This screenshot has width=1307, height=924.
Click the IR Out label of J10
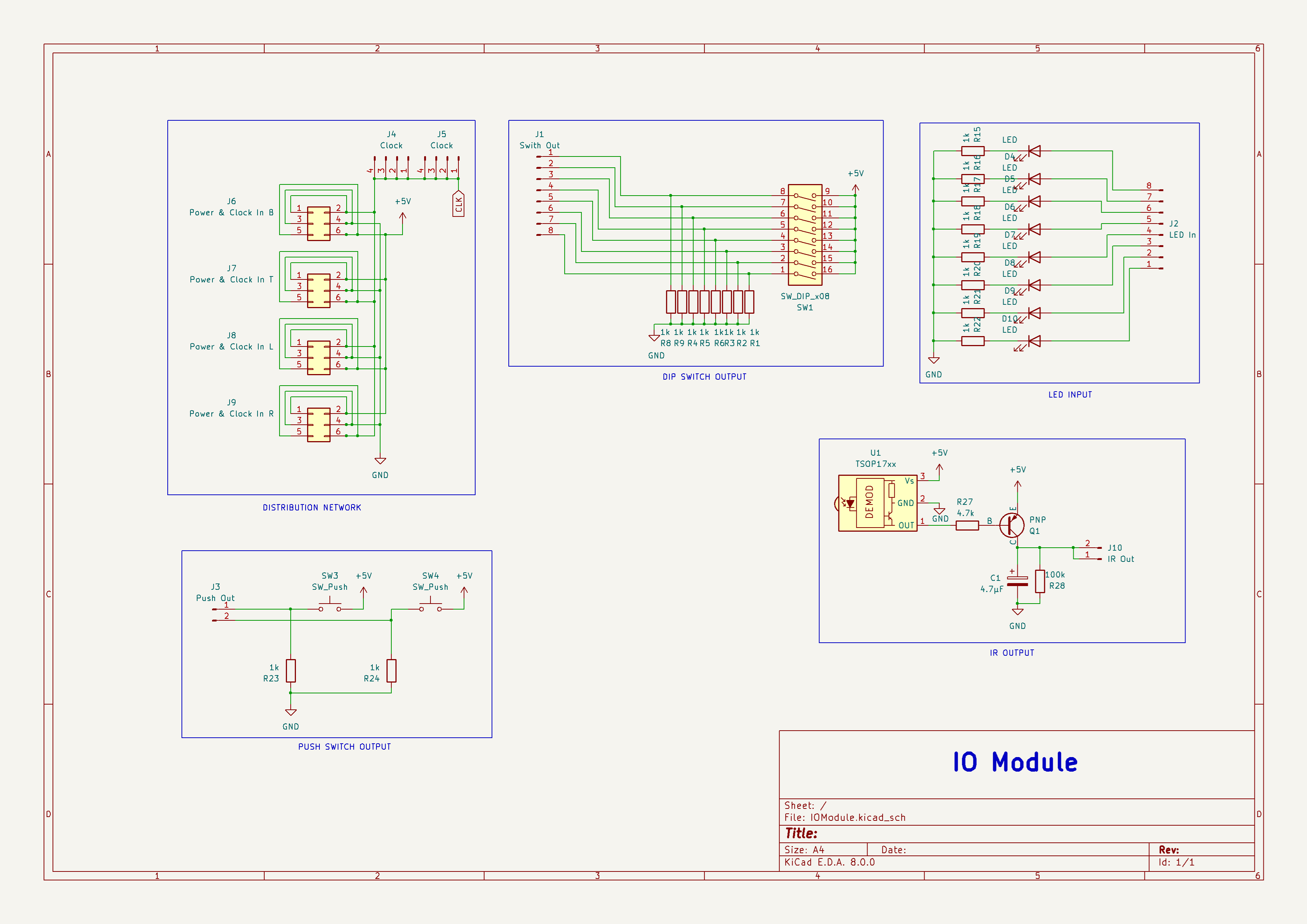(x=1121, y=559)
